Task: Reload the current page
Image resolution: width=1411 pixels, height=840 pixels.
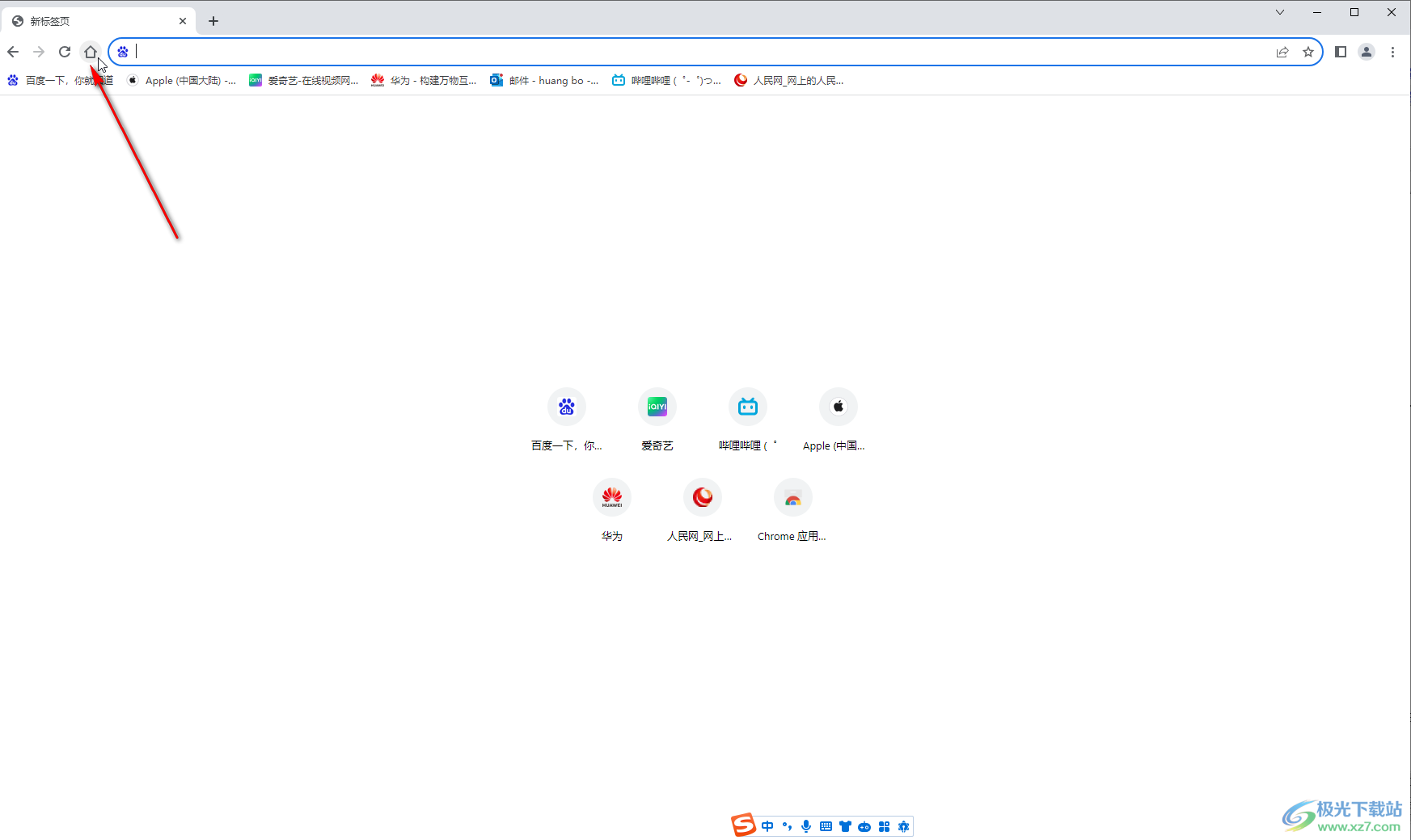Action: coord(65,52)
